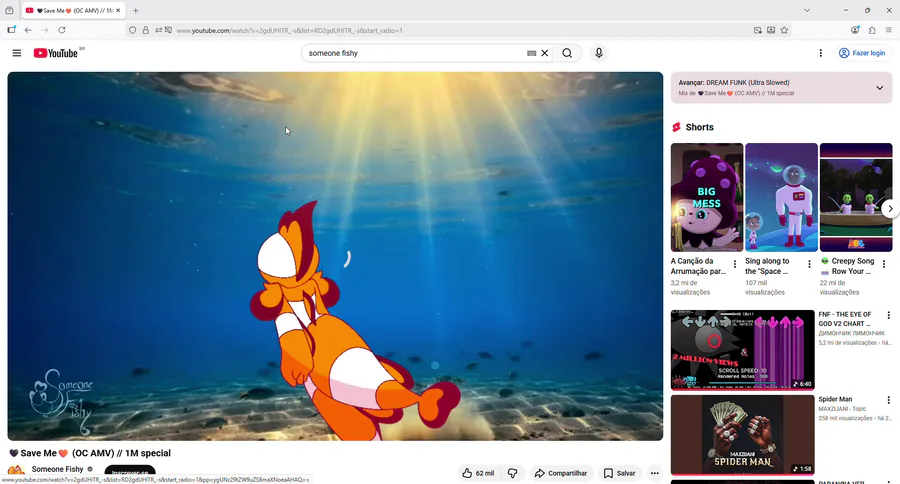Play the Spider Man video thumbnail

742,435
